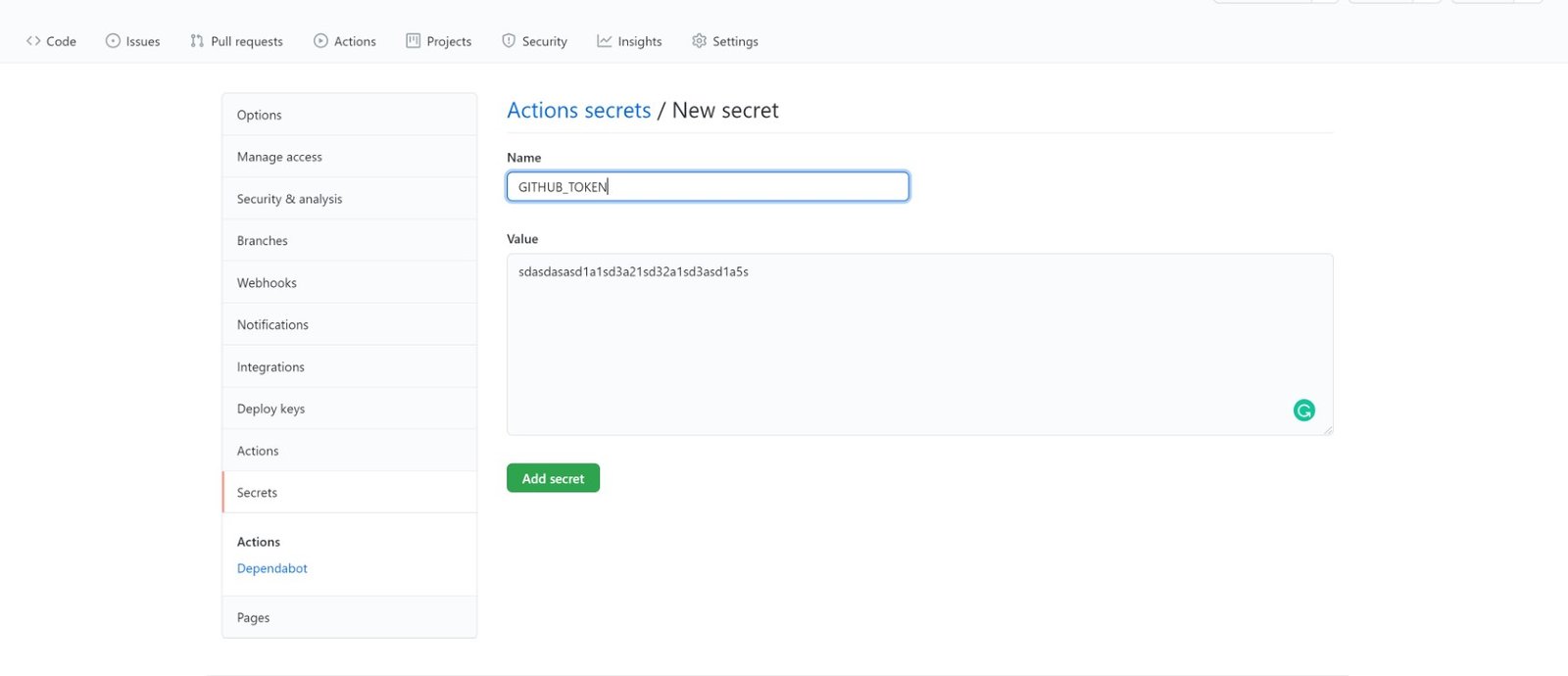Open Pages settings in the sidebar

[x=350, y=617]
